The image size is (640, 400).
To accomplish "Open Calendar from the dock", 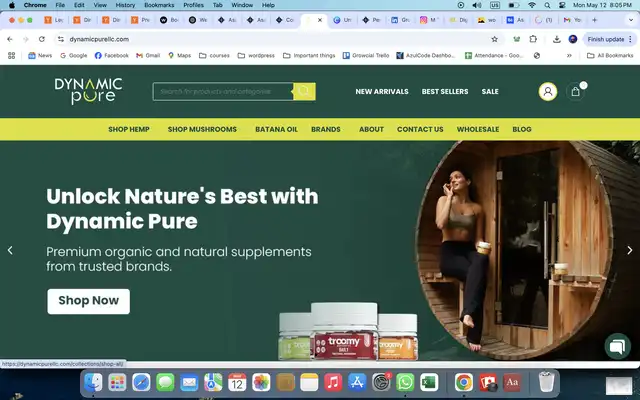I will tap(237, 382).
